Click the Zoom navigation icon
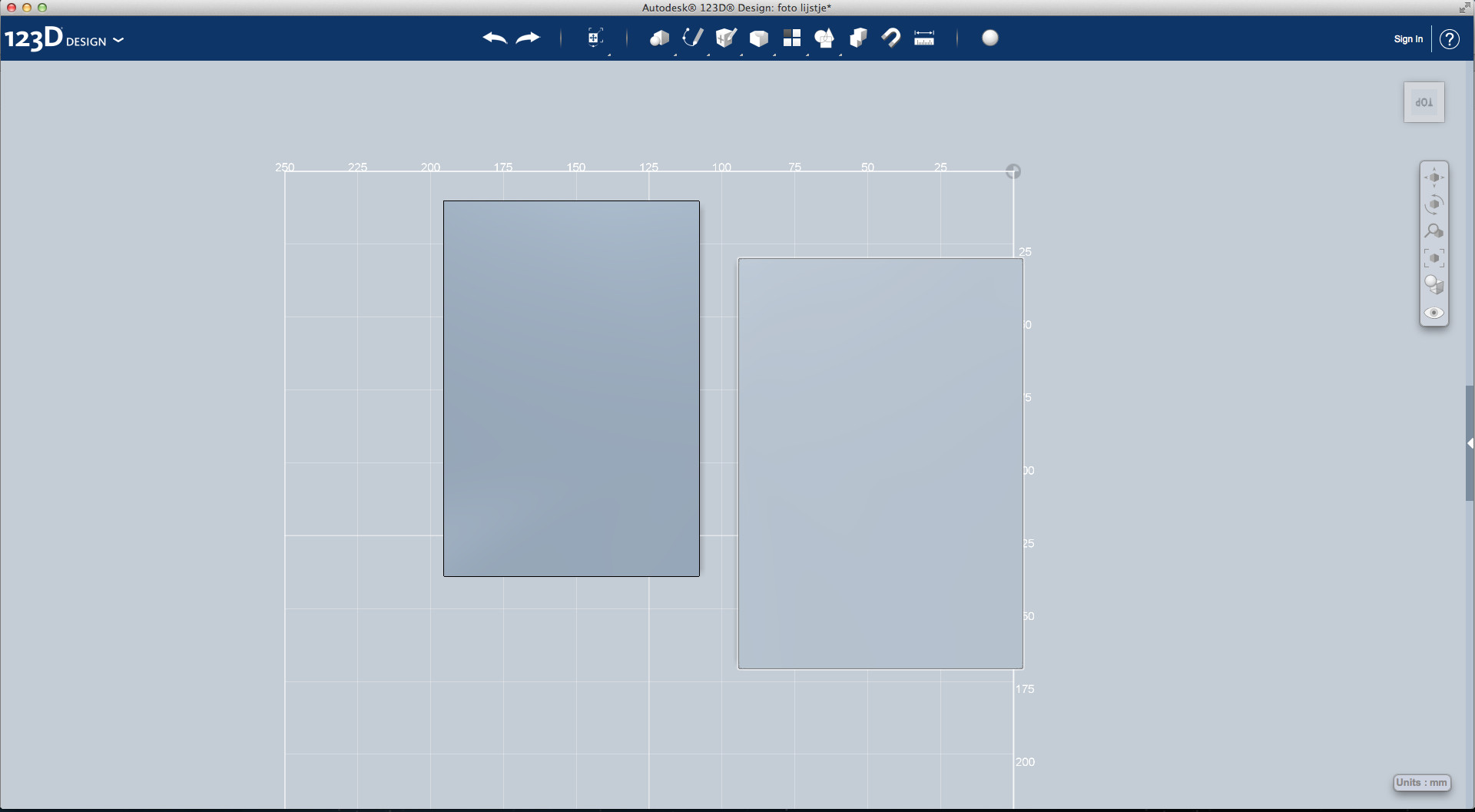This screenshot has height=812, width=1475. (x=1434, y=231)
